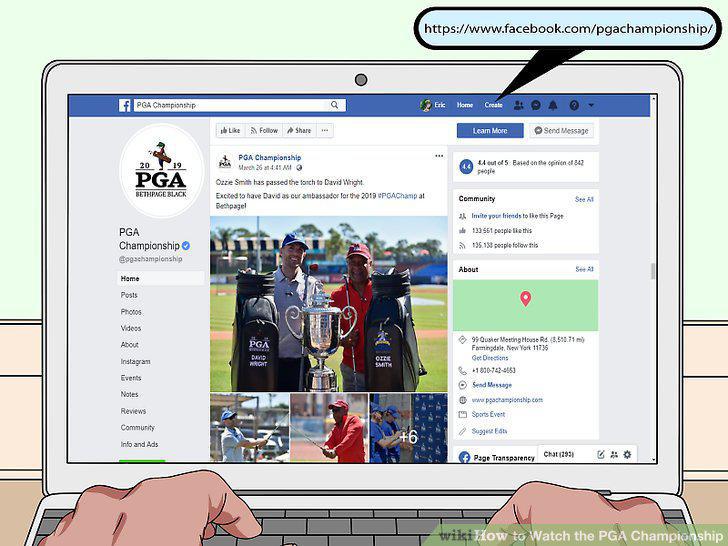Screen dimensions: 728x546
Task: Open the main photo with trophy
Action: [x=329, y=304]
